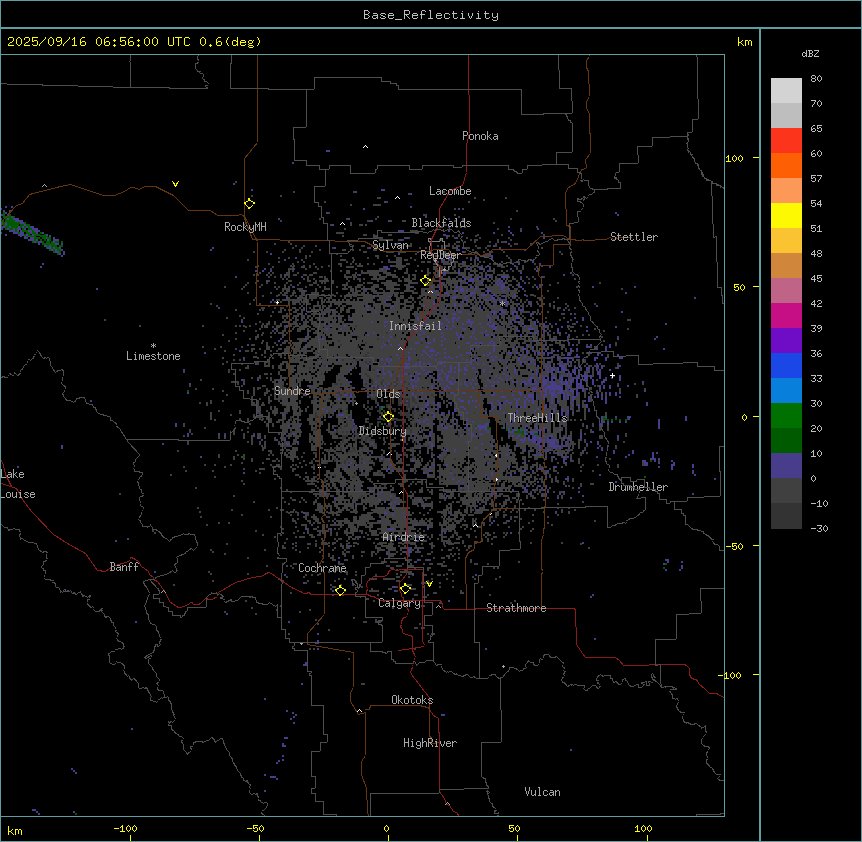
Task: Click the dBZ legend heading
Action: (x=810, y=53)
